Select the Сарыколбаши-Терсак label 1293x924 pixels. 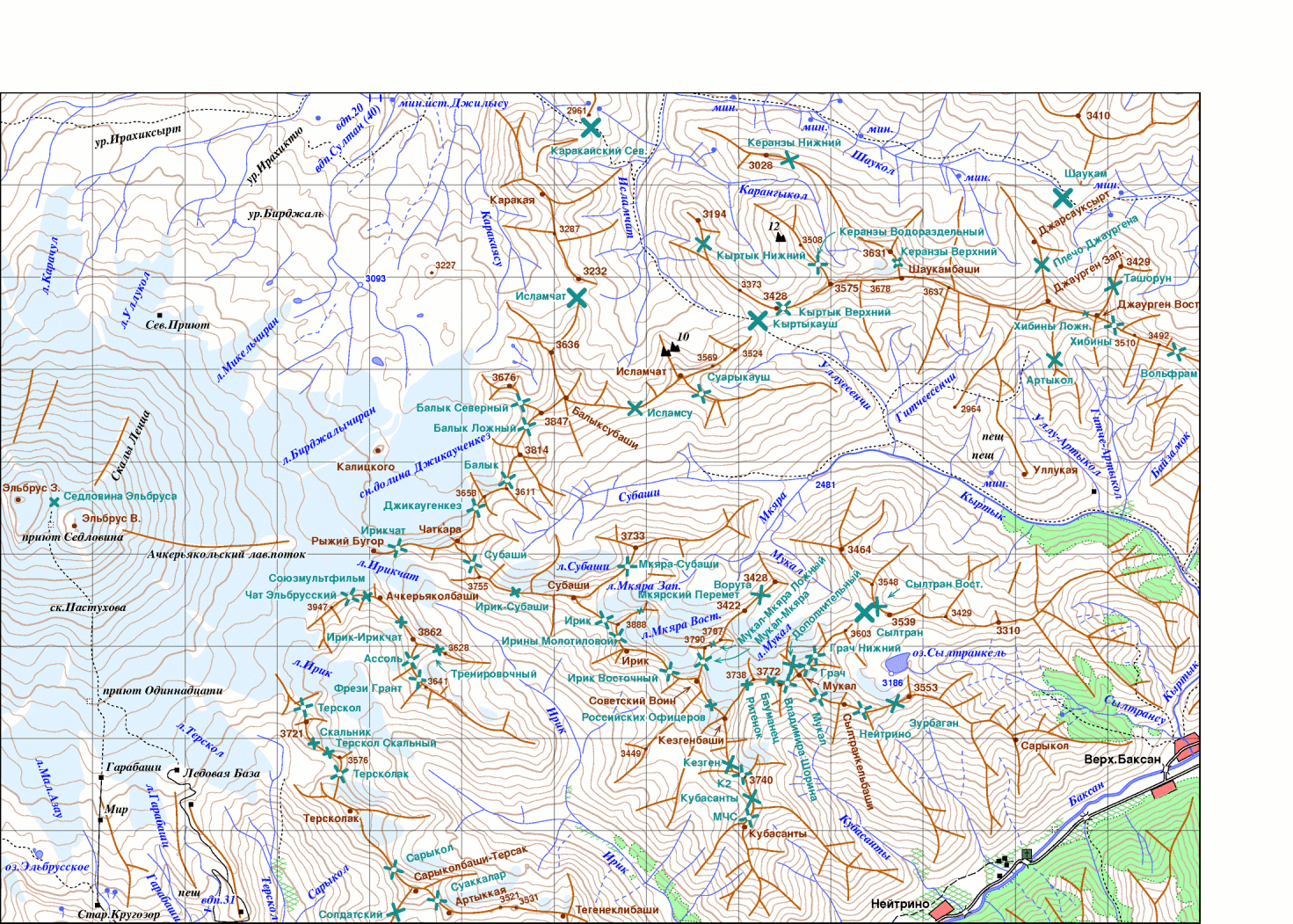tap(470, 862)
